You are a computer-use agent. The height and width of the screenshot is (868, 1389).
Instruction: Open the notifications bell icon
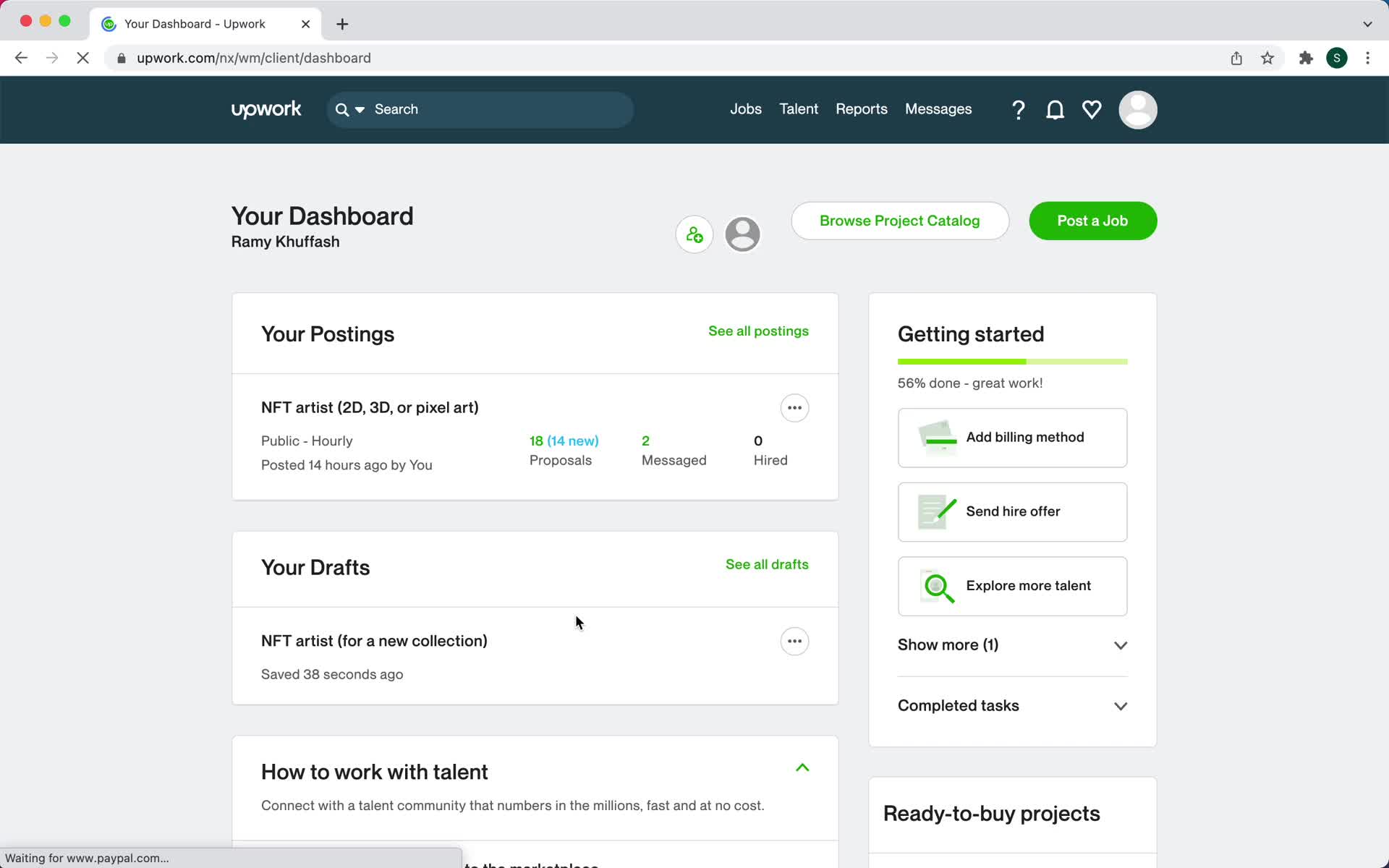(1054, 109)
